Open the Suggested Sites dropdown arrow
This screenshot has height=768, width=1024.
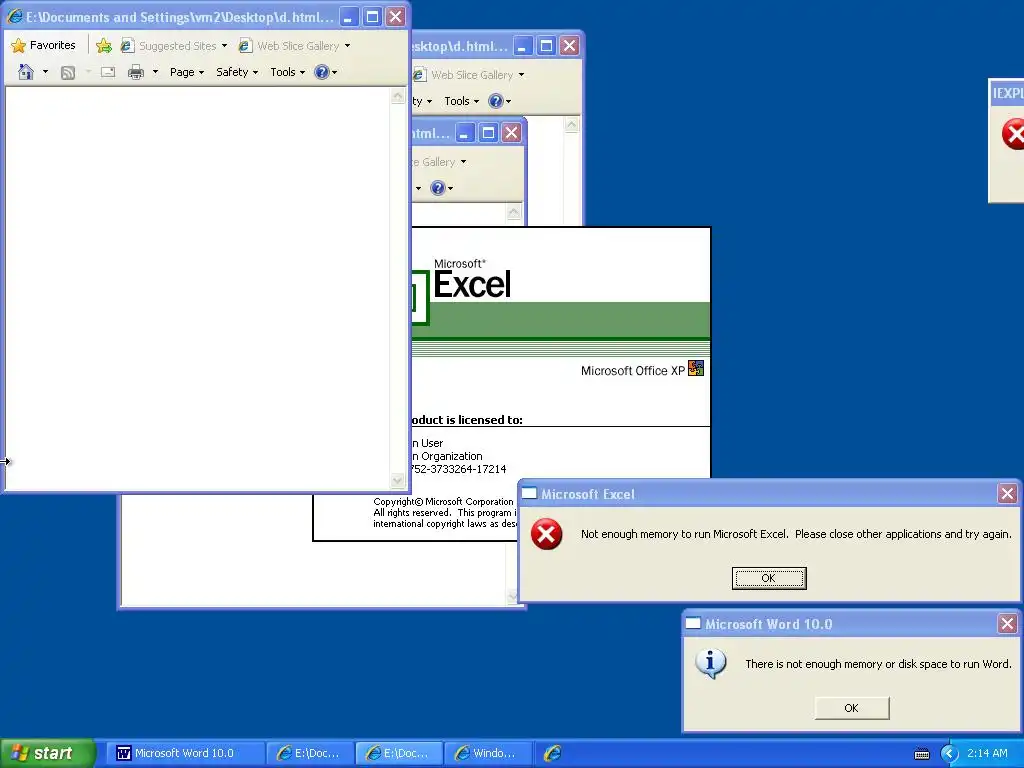coord(224,46)
